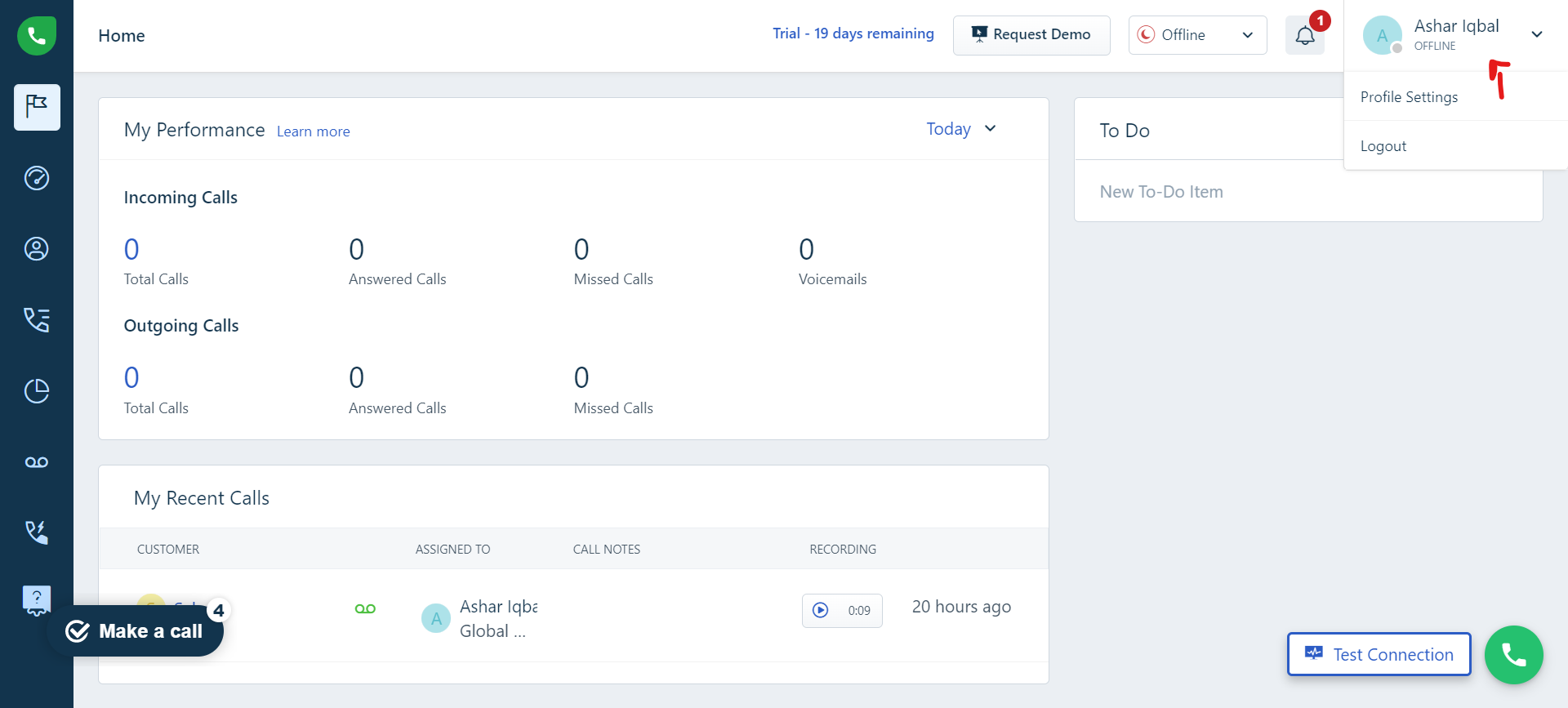
Task: Open the Learn more link
Action: pos(314,131)
